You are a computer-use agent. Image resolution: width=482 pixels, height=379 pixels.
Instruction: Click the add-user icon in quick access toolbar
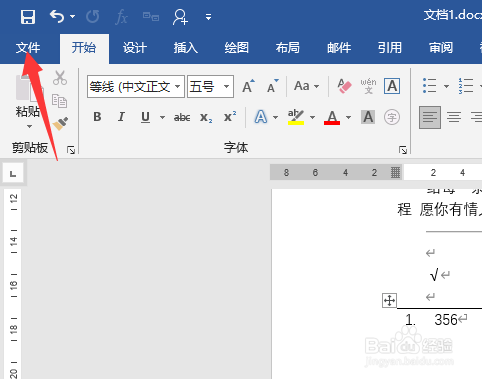(180, 17)
